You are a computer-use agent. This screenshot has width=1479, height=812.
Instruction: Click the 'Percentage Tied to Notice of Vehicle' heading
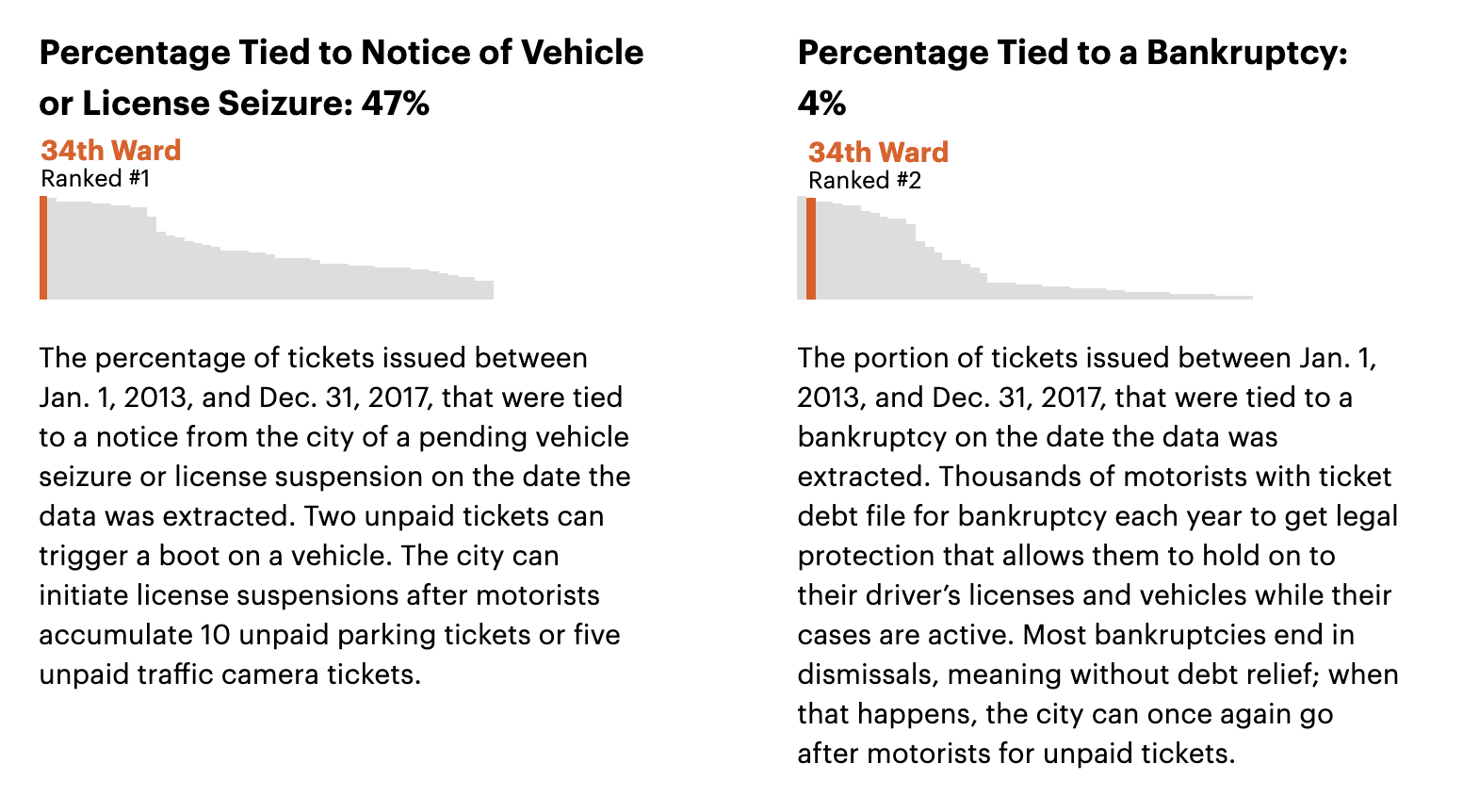pyautogui.click(x=341, y=53)
